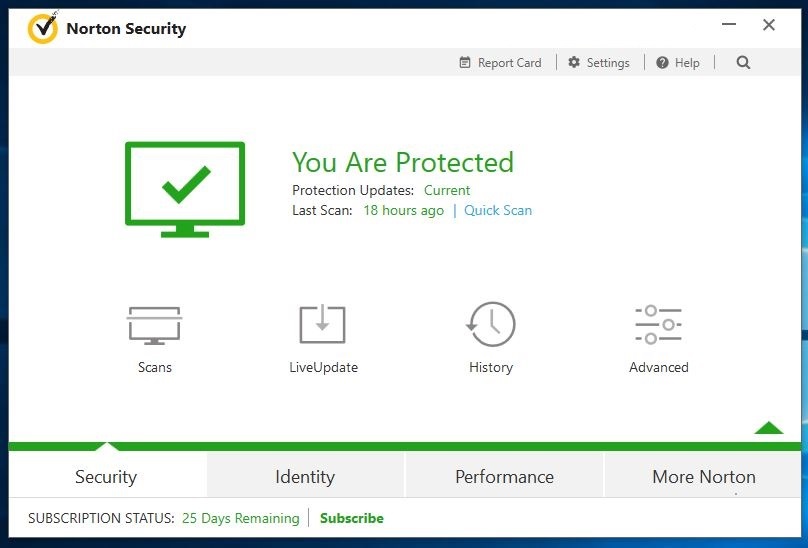Open the Performance tab
The width and height of the screenshot is (808, 548).
(504, 477)
